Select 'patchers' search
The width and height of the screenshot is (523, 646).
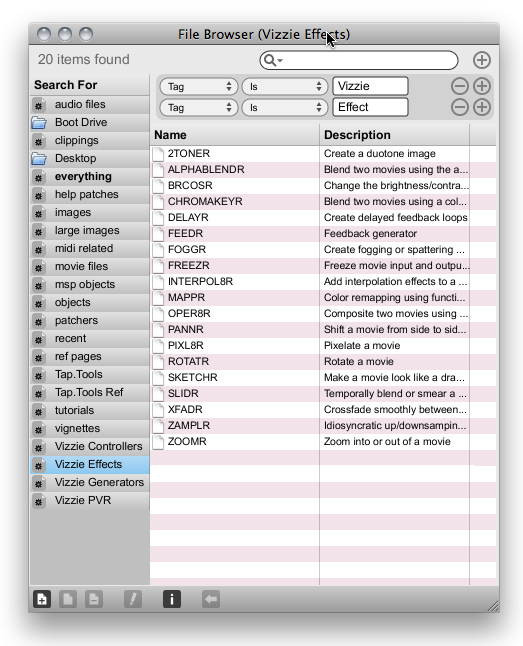tap(90, 321)
